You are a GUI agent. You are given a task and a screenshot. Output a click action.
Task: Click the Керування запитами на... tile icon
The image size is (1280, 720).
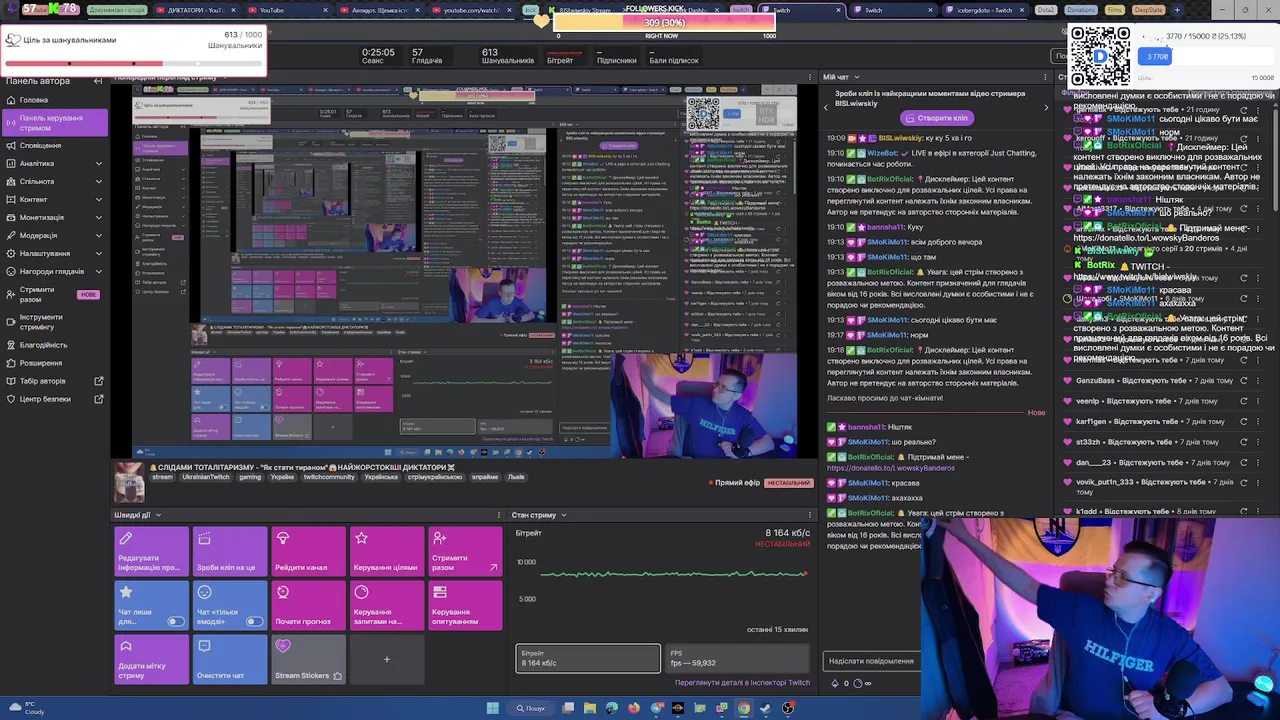(x=361, y=592)
